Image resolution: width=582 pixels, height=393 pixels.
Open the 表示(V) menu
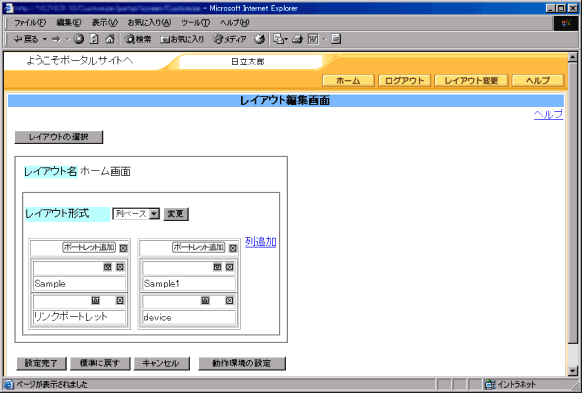(104, 23)
